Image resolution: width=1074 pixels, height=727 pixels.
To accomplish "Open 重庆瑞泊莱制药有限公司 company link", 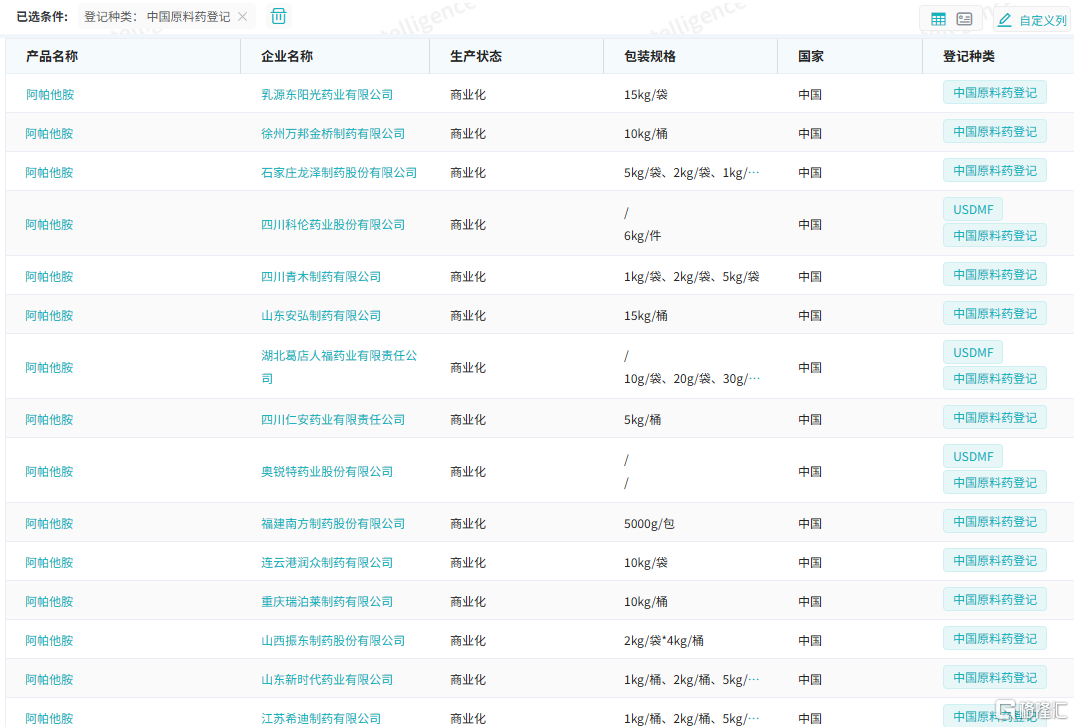I will [x=327, y=602].
